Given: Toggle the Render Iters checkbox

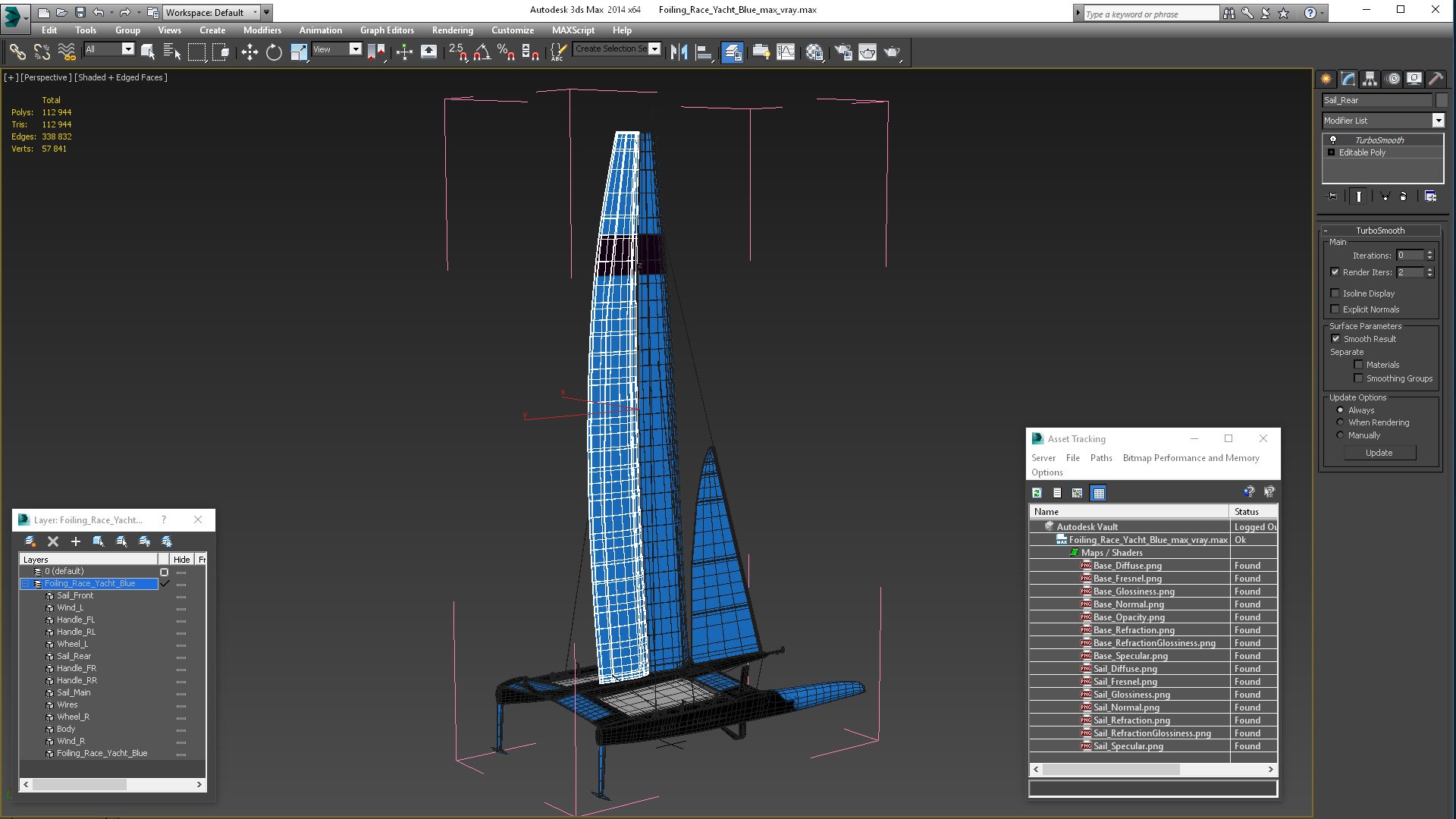Looking at the screenshot, I should pyautogui.click(x=1335, y=272).
